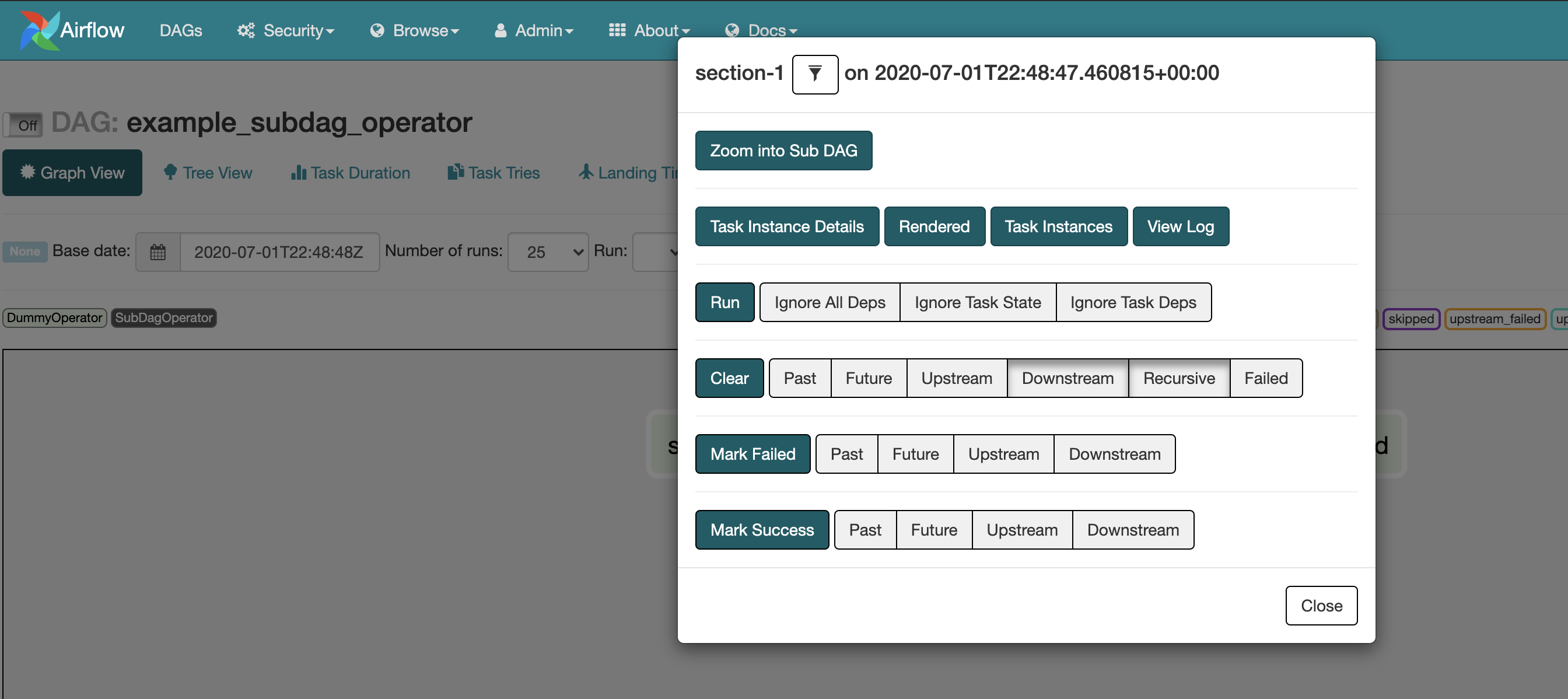Click the View Log option
Viewport: 1568px width, 699px height.
1181,226
